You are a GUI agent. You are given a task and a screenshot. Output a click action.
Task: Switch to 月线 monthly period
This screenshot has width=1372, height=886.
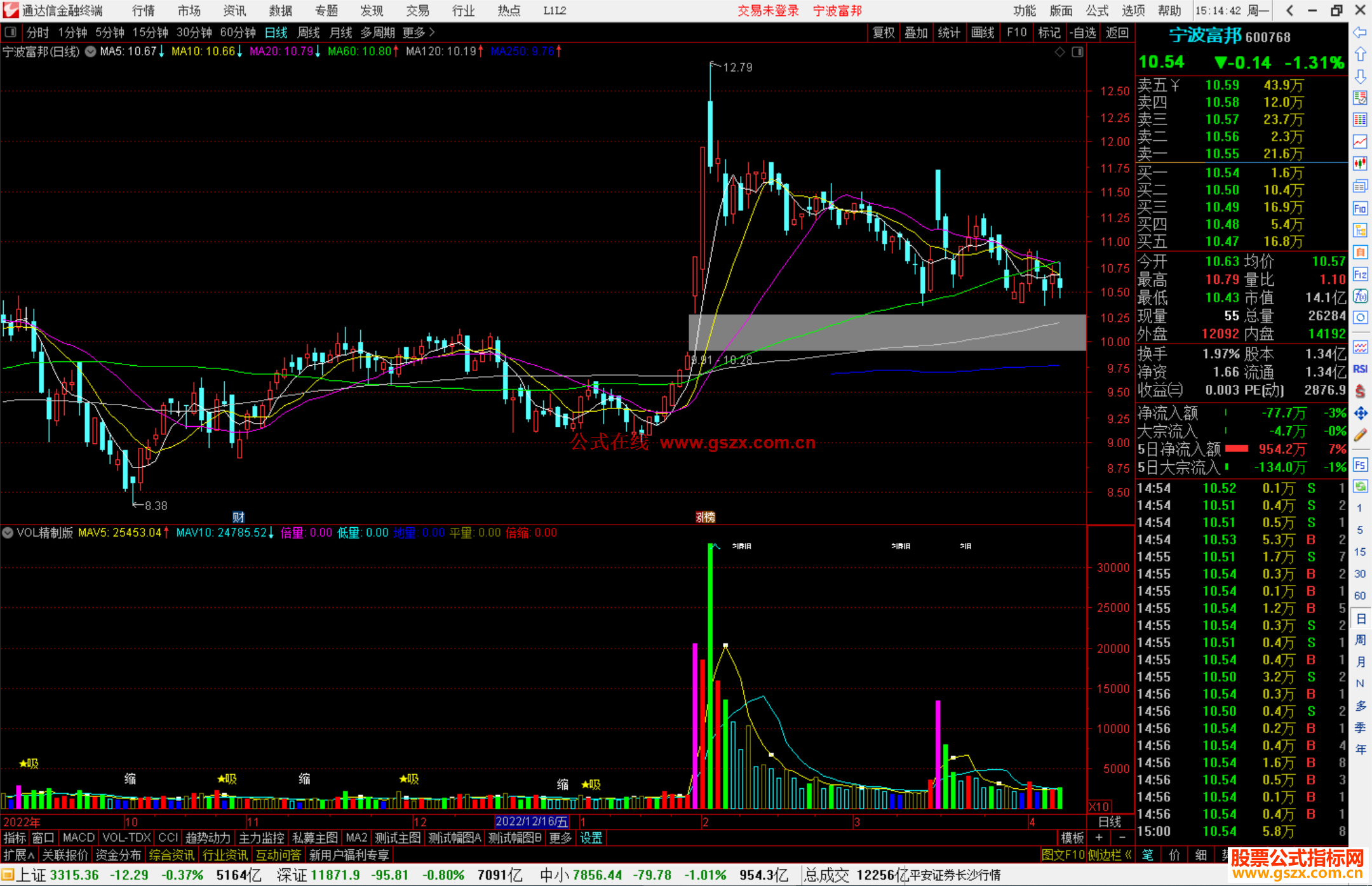coord(341,32)
